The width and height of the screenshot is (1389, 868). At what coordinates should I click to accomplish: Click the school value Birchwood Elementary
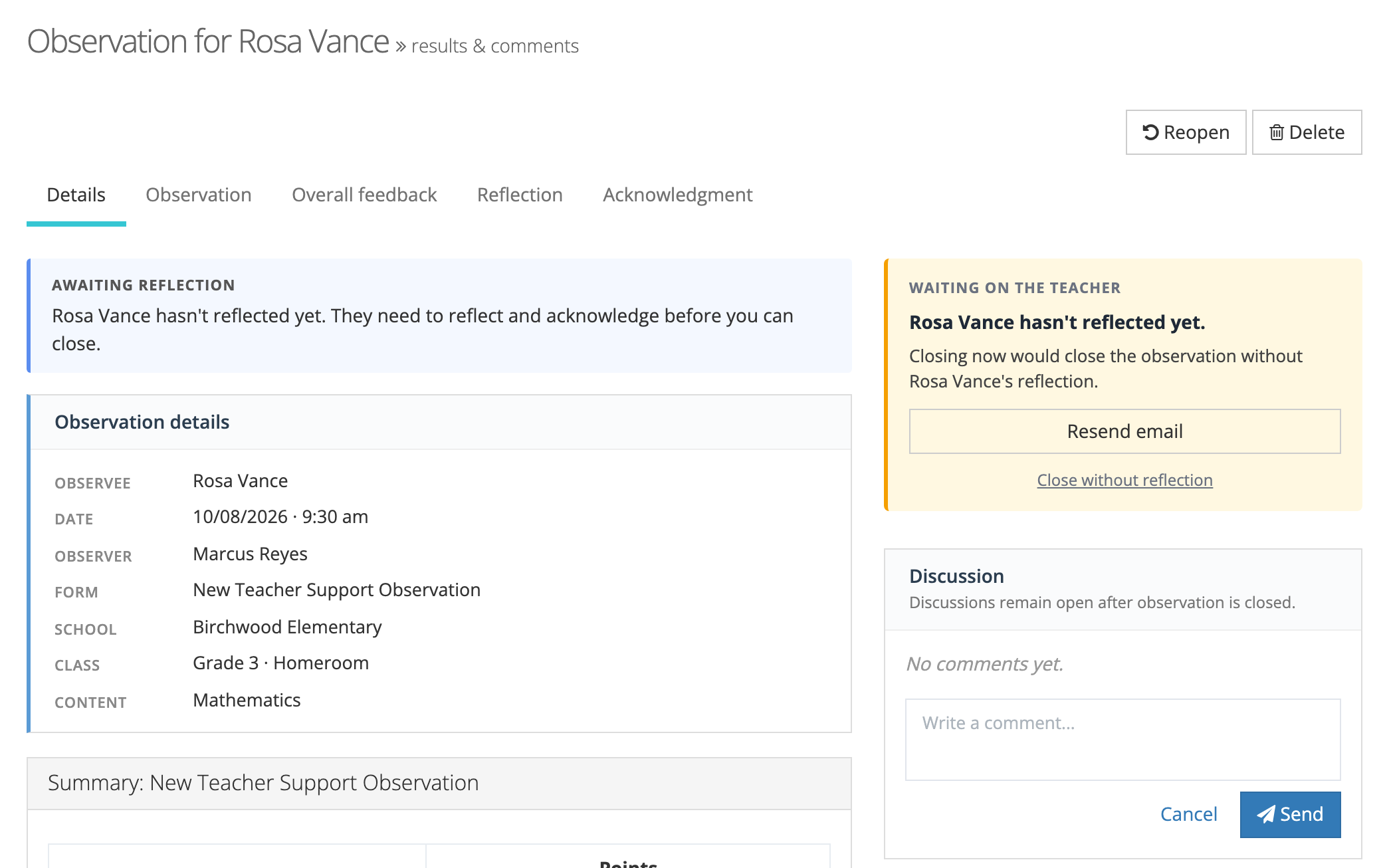[287, 627]
